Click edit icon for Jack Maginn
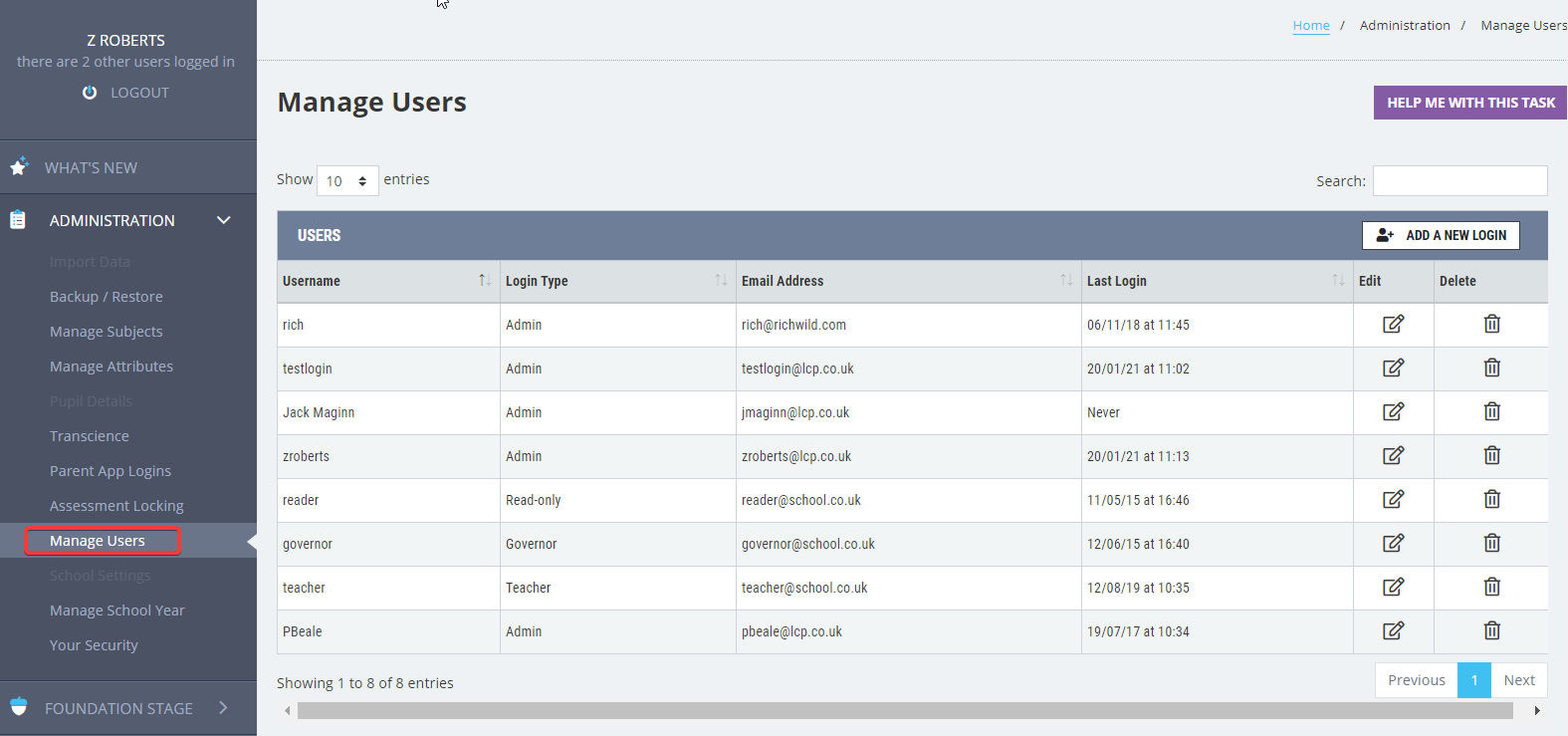The height and width of the screenshot is (736, 1568). 1393,411
